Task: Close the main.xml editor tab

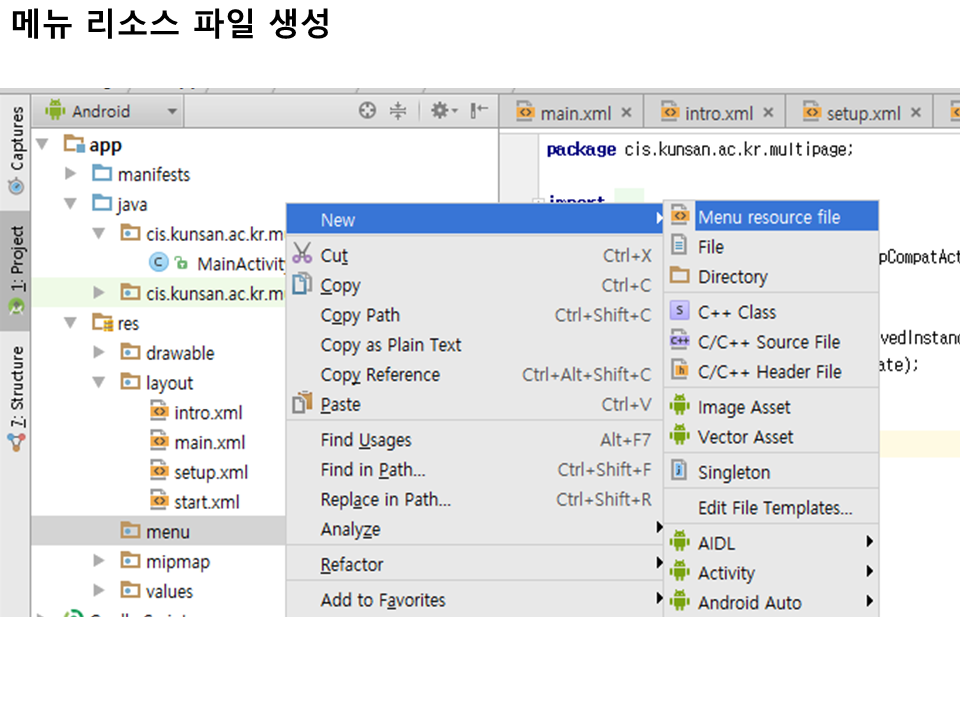Action: pyautogui.click(x=627, y=113)
